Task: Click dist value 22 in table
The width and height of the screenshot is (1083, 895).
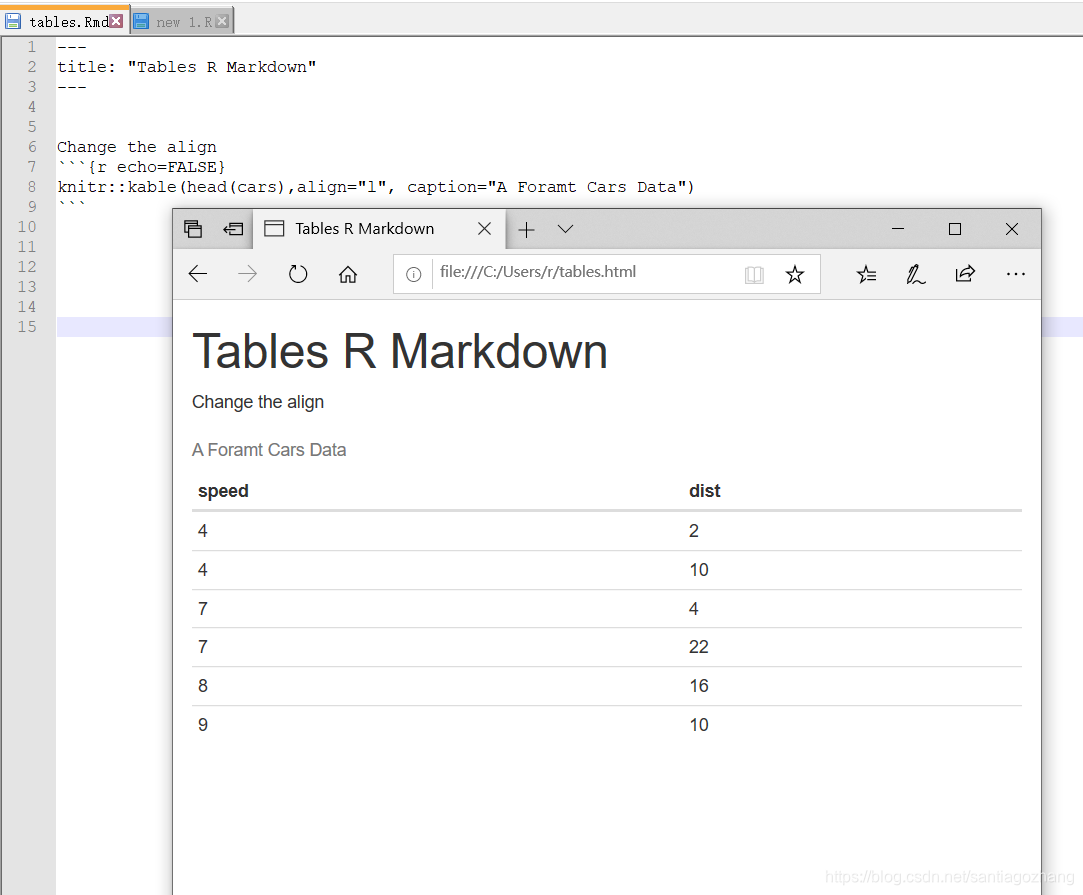Action: point(698,647)
